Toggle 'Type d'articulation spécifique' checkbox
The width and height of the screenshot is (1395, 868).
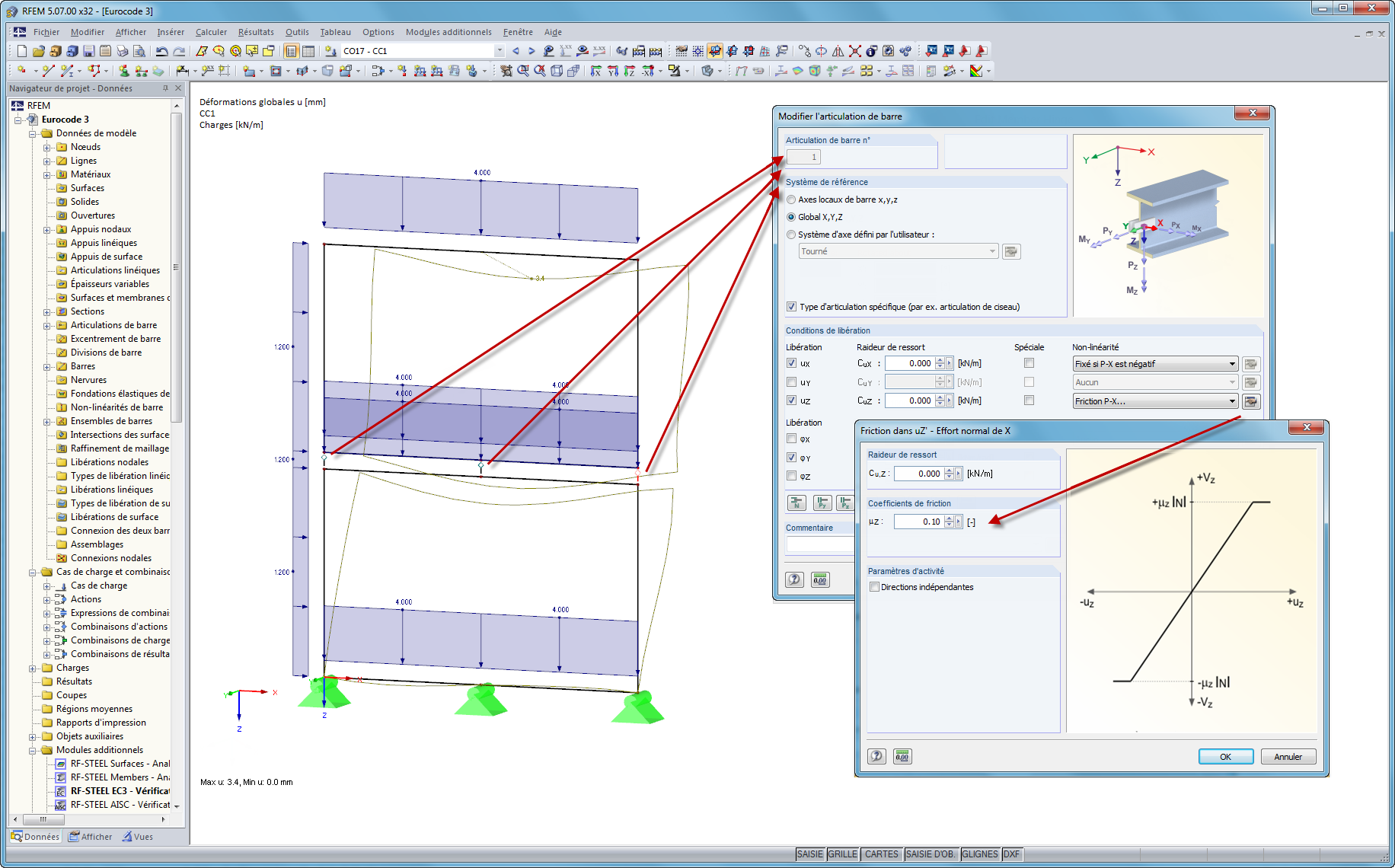(x=792, y=307)
